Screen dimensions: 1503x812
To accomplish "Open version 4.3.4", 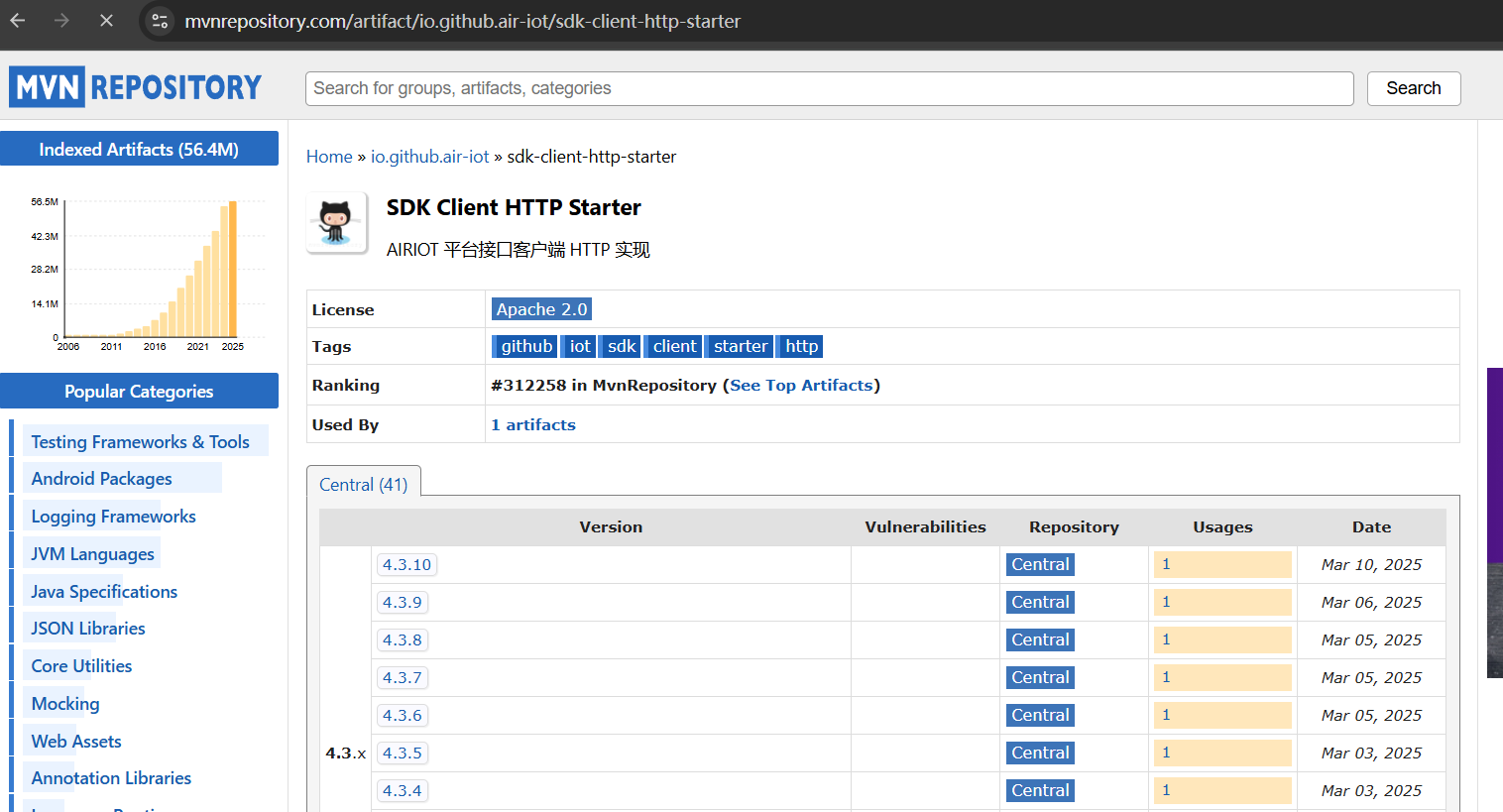I will [403, 790].
